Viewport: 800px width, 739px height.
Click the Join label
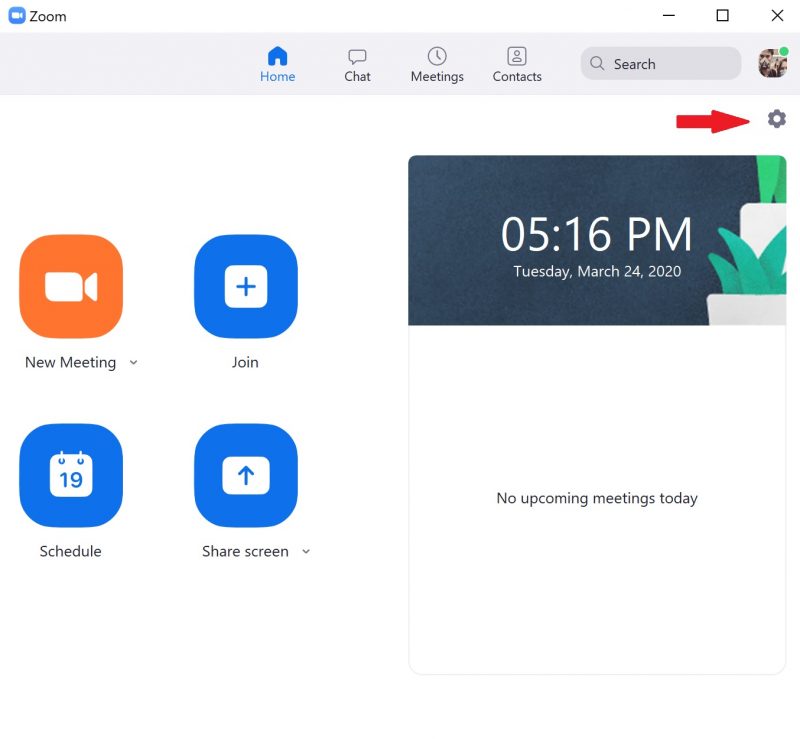tap(245, 362)
